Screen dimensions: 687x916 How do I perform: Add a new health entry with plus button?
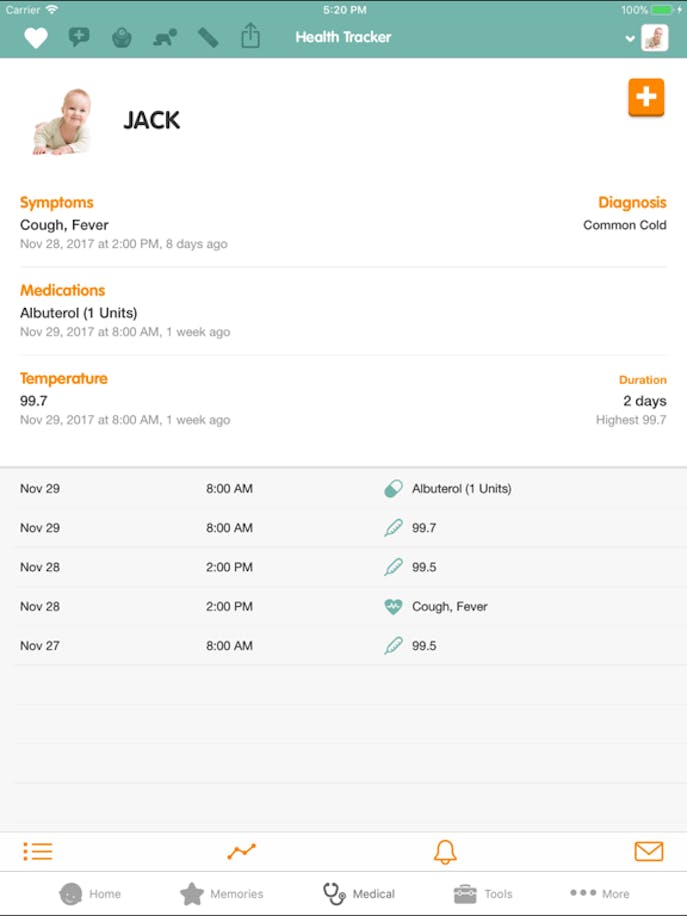[646, 98]
